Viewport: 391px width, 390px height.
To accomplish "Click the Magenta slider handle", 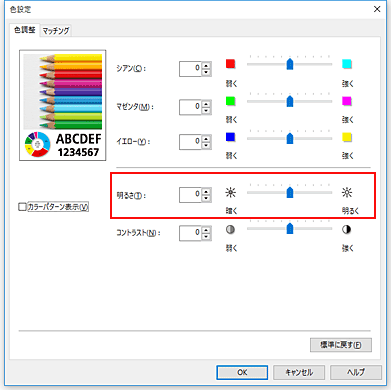I will (290, 101).
